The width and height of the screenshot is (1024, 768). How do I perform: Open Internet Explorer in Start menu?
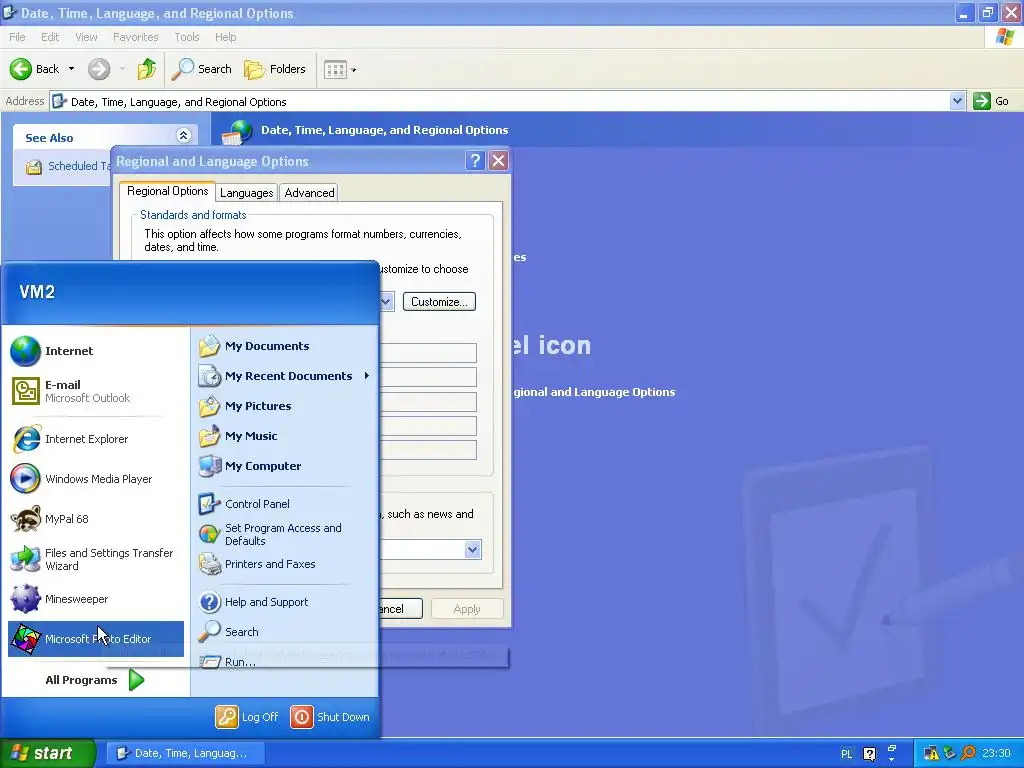96,439
